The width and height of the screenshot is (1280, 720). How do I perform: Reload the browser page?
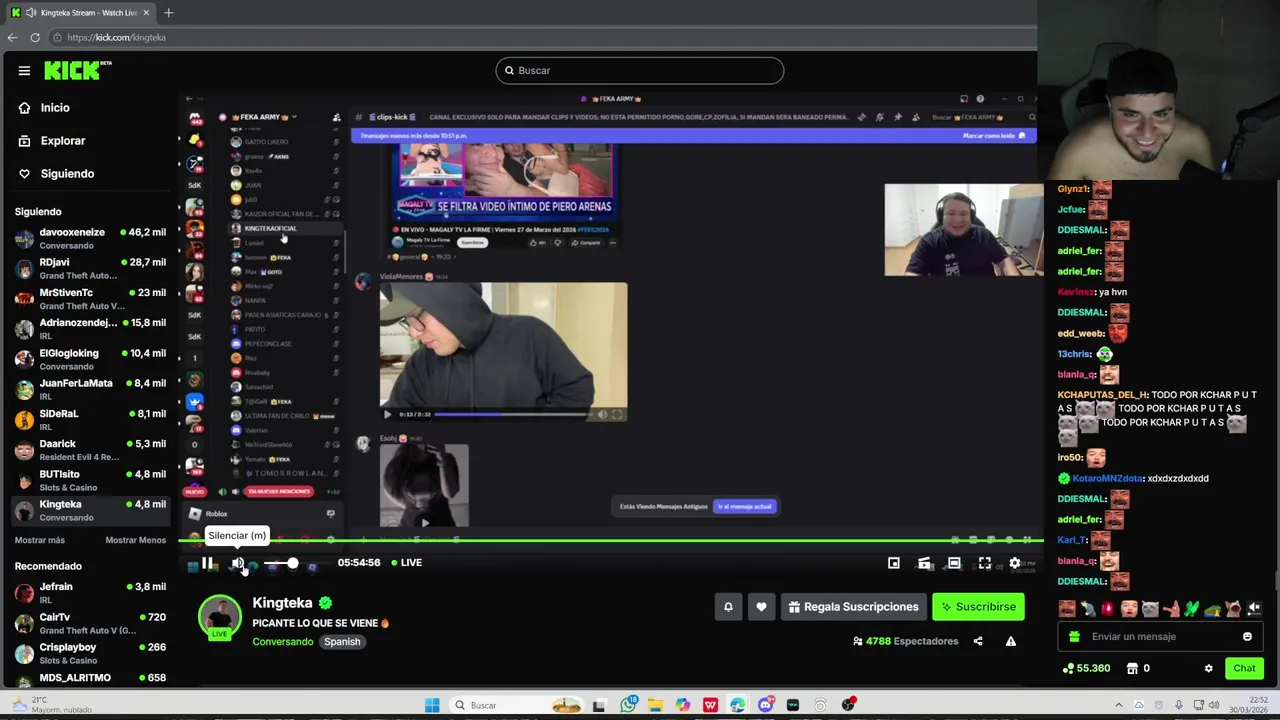coord(35,37)
